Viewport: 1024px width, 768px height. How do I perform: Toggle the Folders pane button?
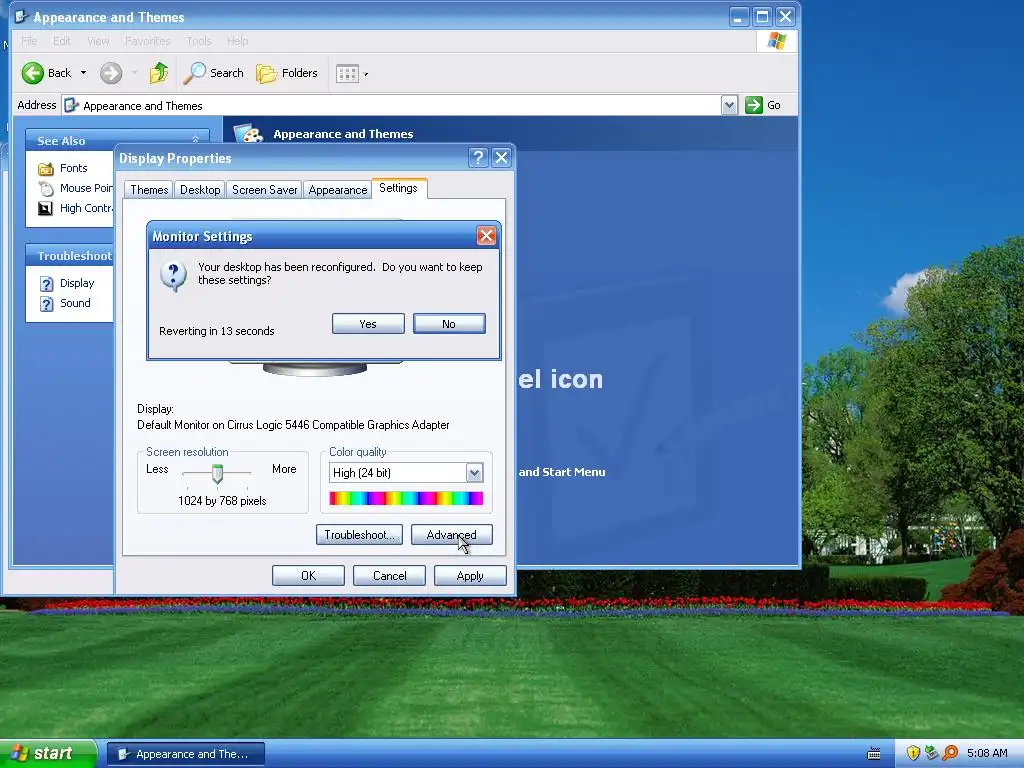[x=287, y=73]
